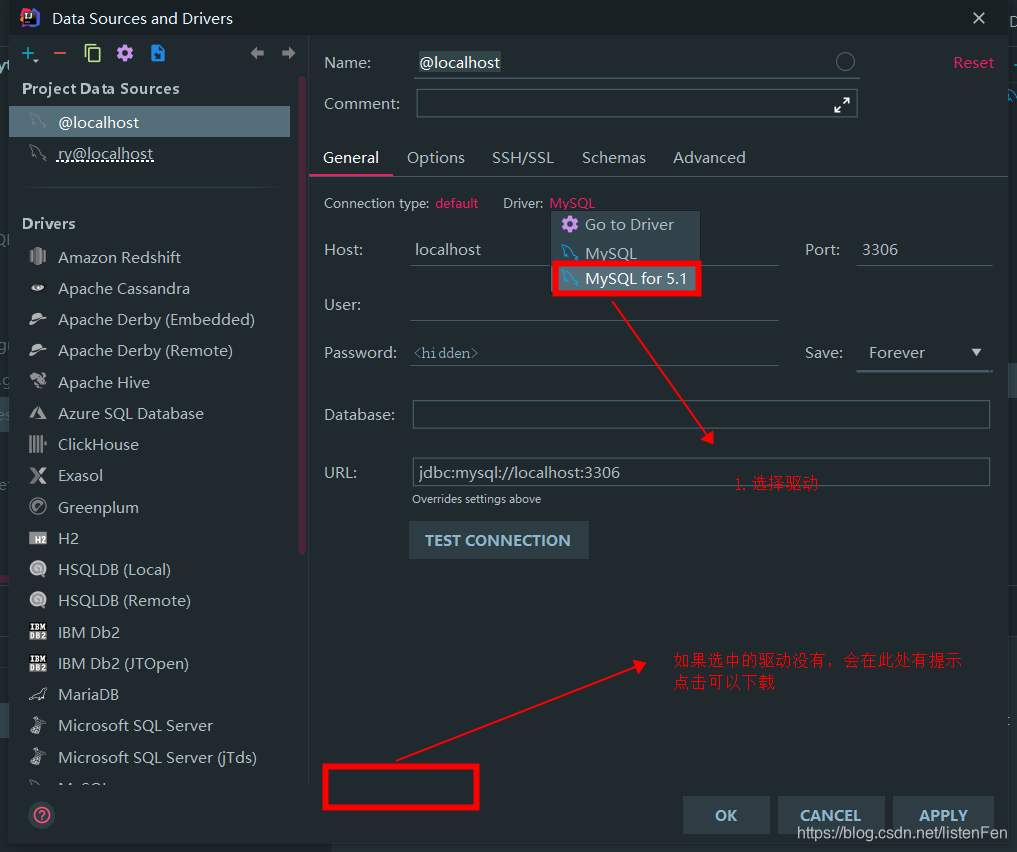Image resolution: width=1017 pixels, height=852 pixels.
Task: Select @localhost data source
Action: (149, 122)
